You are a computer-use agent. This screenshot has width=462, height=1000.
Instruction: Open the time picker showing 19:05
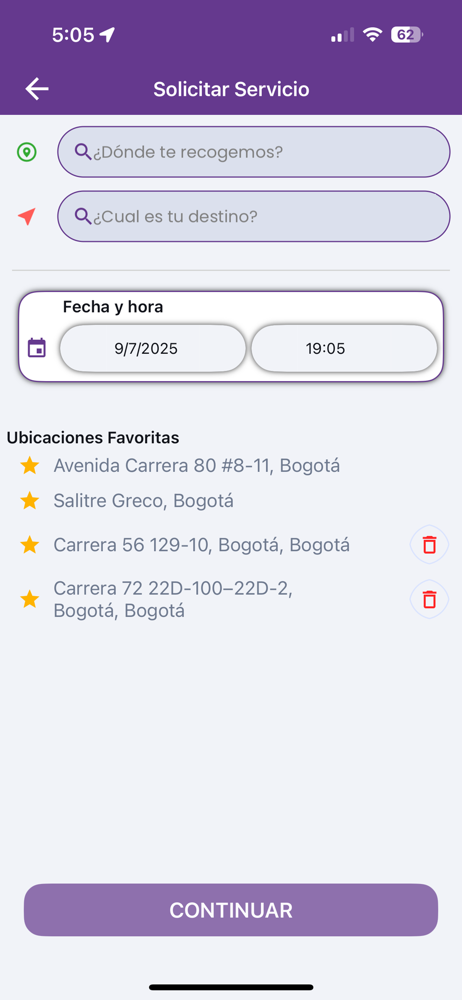[x=344, y=348]
